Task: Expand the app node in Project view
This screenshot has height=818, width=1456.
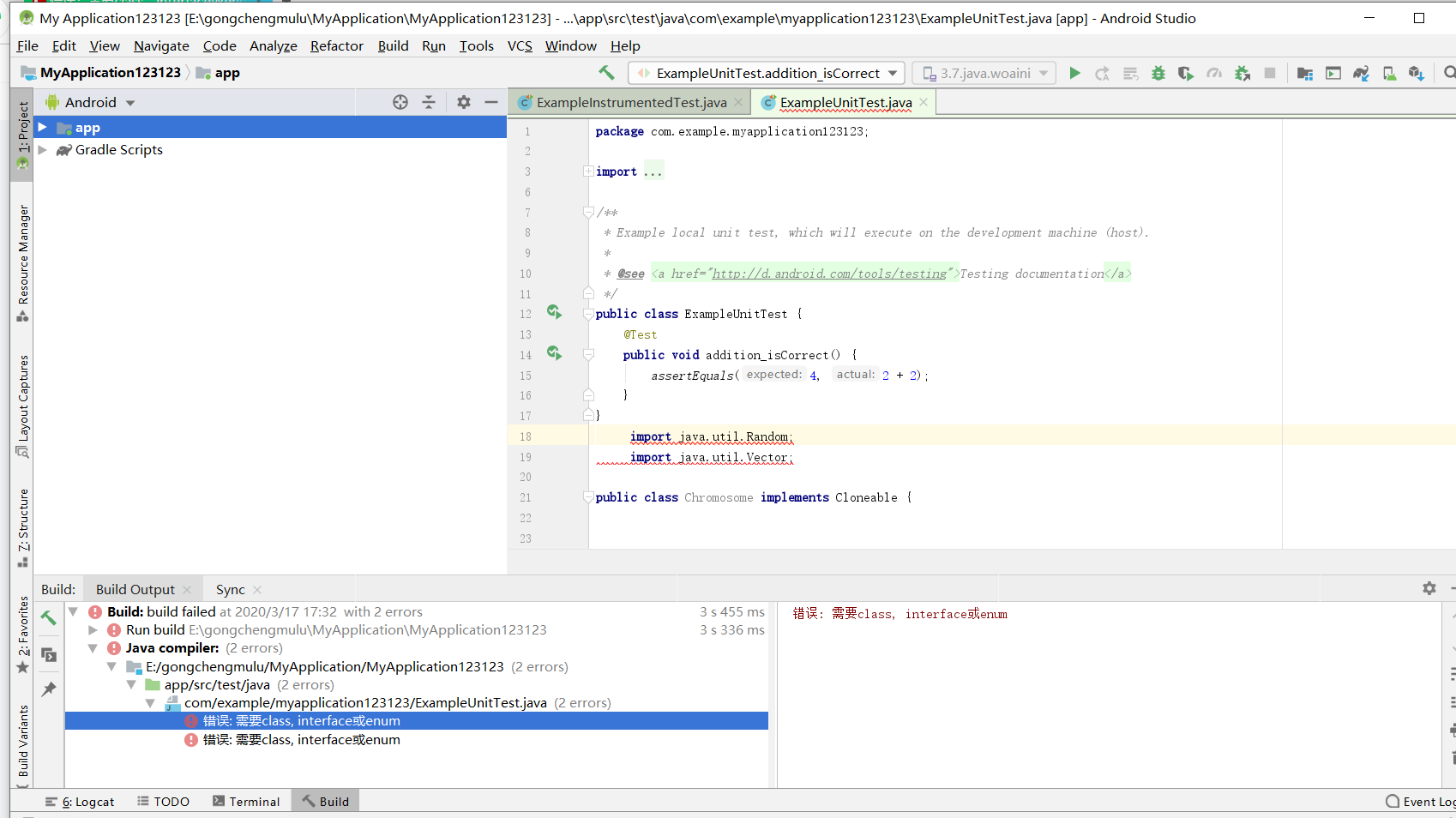Action: [42, 127]
